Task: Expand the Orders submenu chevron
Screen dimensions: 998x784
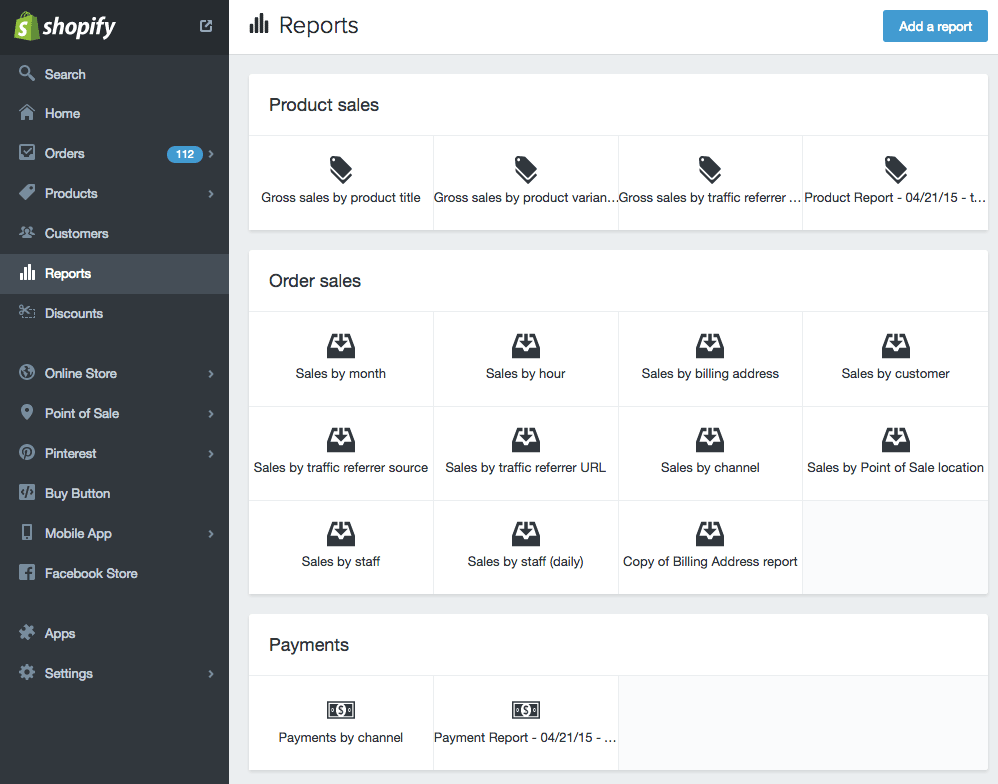Action: click(x=211, y=154)
